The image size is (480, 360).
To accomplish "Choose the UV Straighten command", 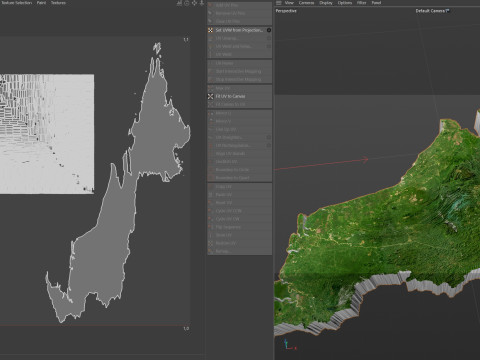I will click(239, 137).
